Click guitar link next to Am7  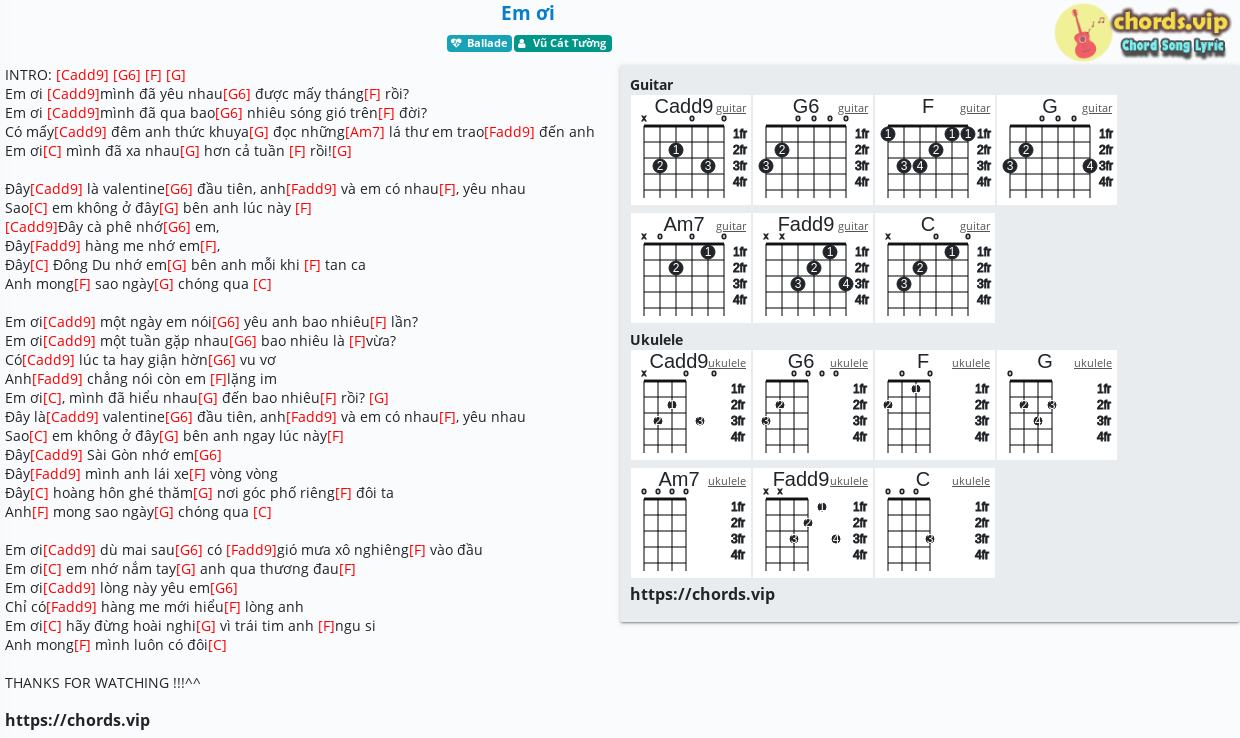(x=731, y=226)
